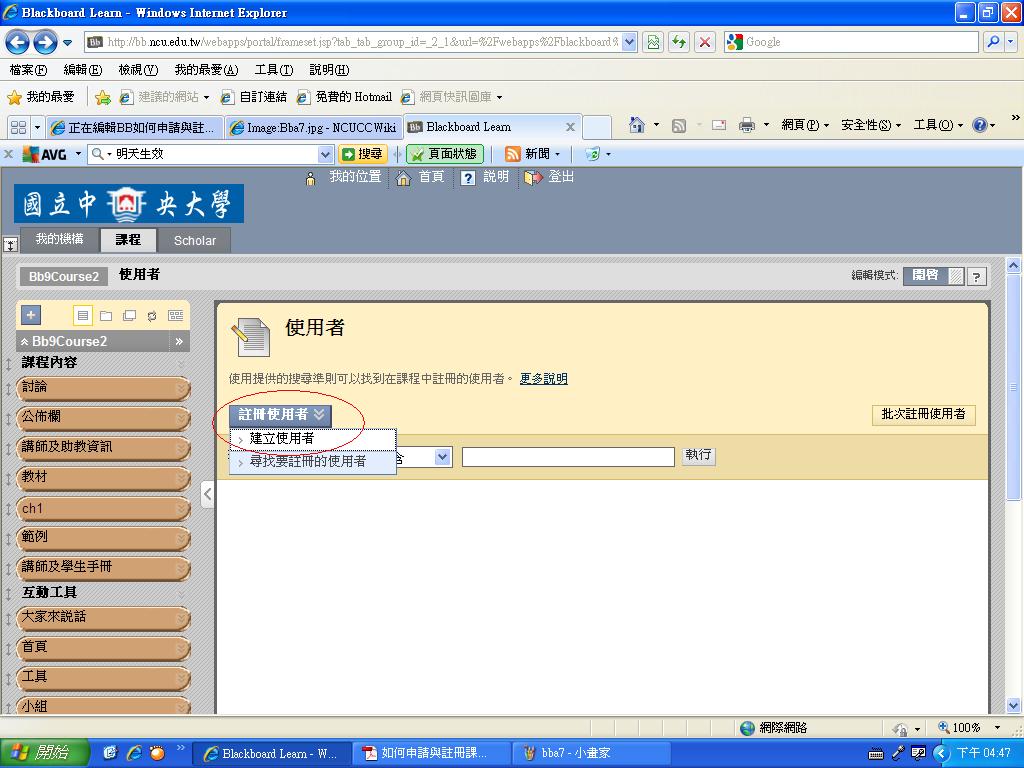Open the search criteria combo box

point(442,456)
